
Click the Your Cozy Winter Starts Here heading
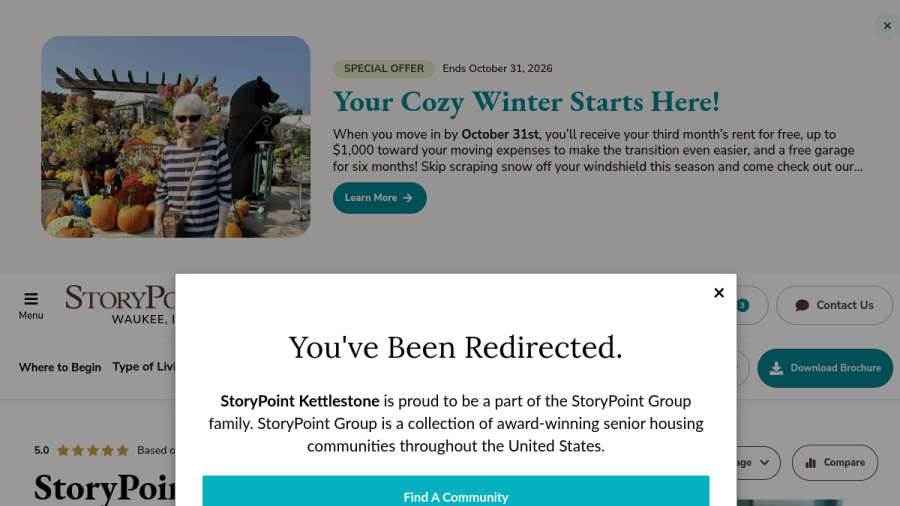(526, 102)
